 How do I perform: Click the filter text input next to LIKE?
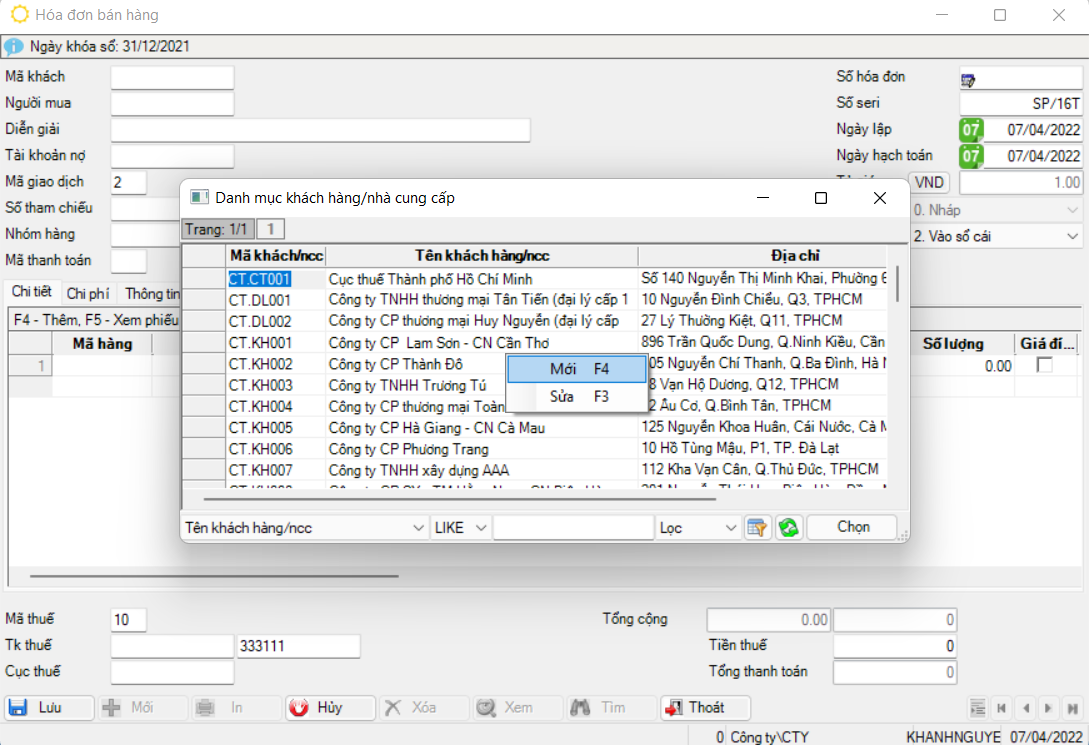(572, 528)
